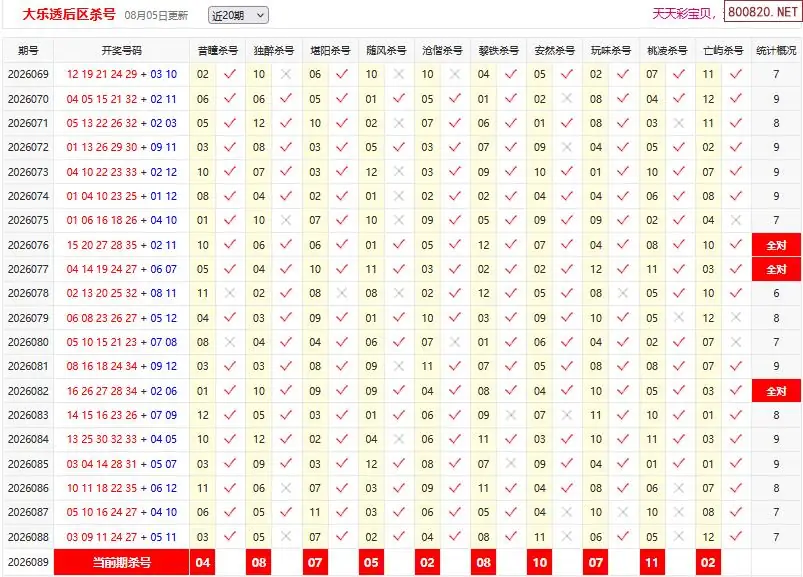Select the 独醉杀号 column header
The width and height of the screenshot is (803, 577).
click(x=273, y=50)
